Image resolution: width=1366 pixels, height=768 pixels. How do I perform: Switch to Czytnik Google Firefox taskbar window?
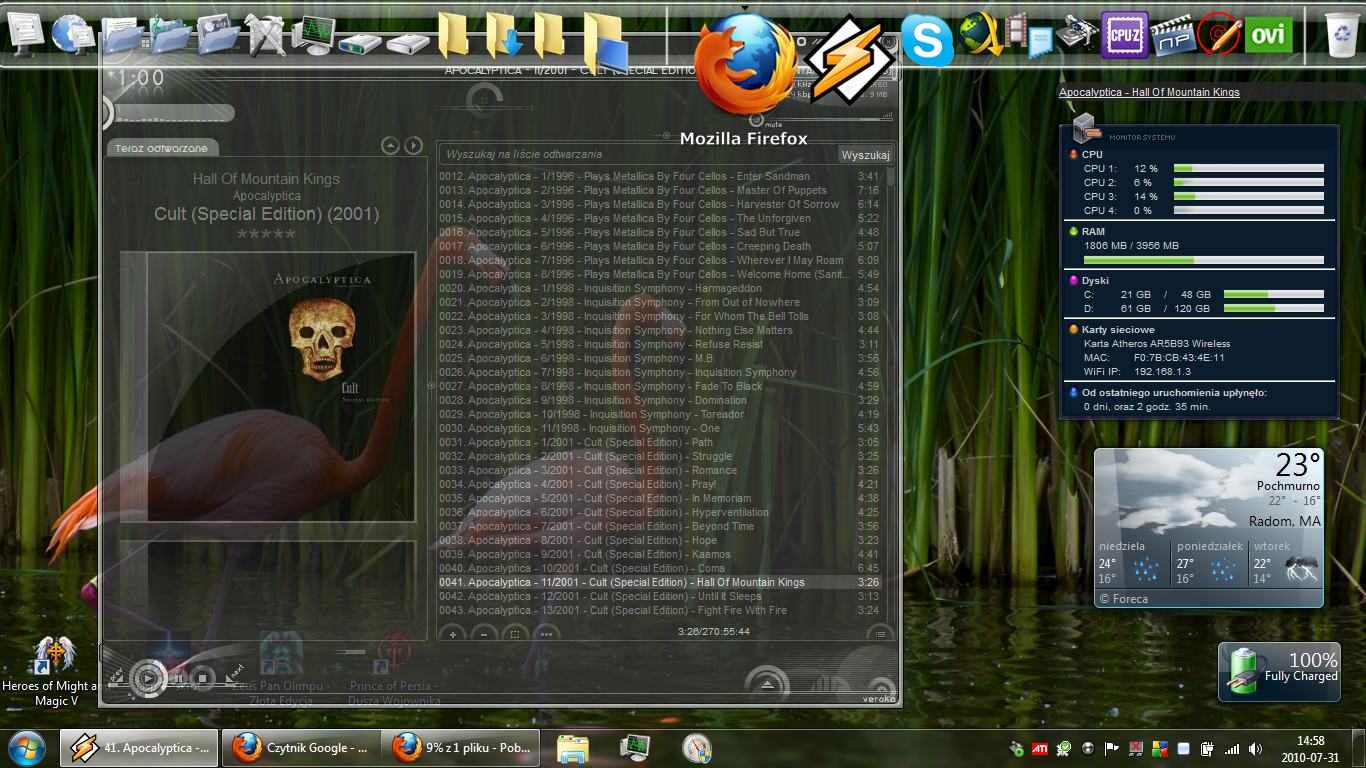coord(301,748)
